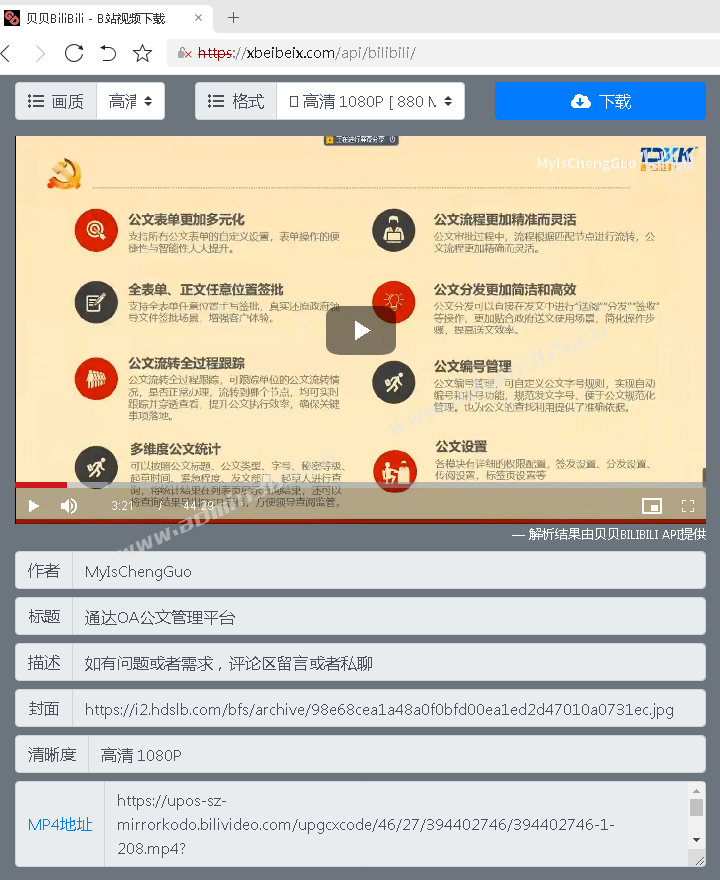The image size is (720, 880).
Task: Click the MP4地址 link label
Action: point(60,824)
